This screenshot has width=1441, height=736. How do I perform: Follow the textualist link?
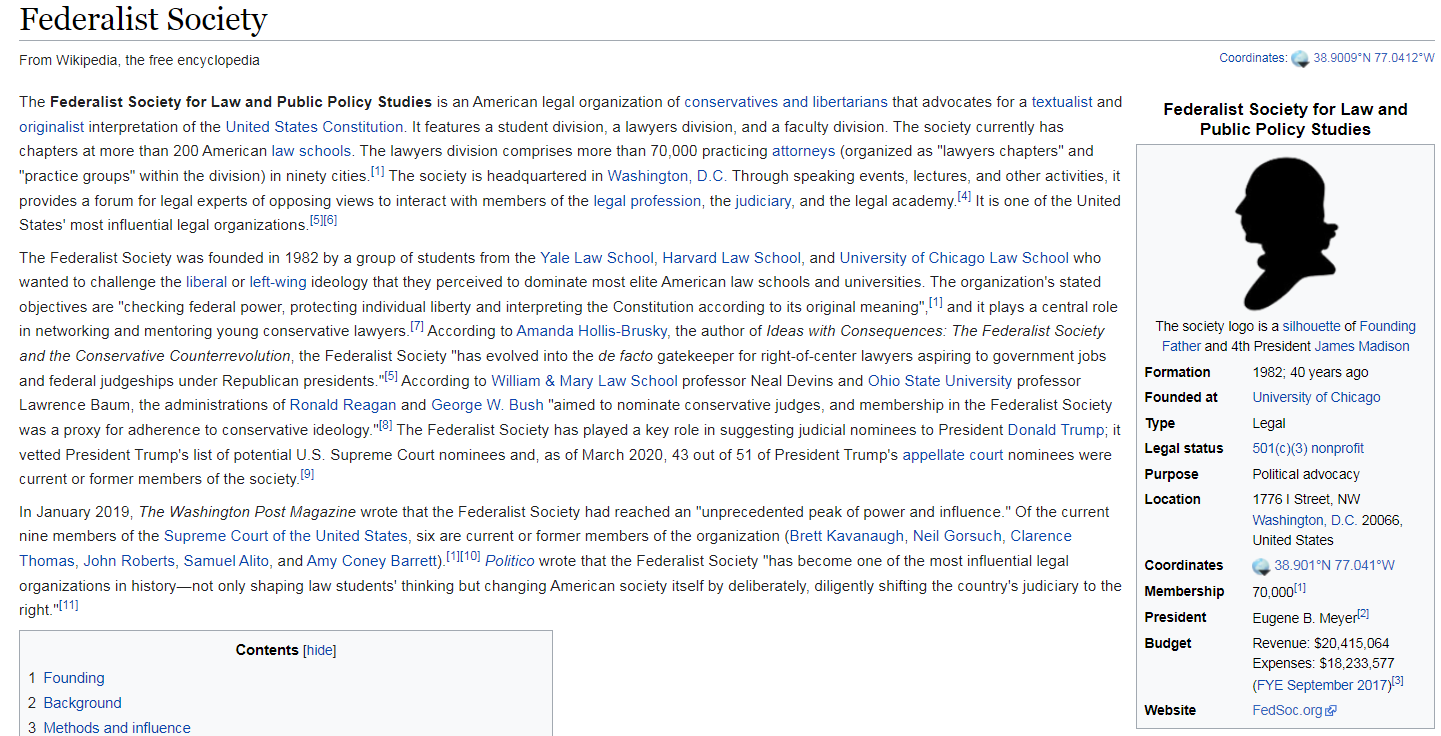(1062, 102)
